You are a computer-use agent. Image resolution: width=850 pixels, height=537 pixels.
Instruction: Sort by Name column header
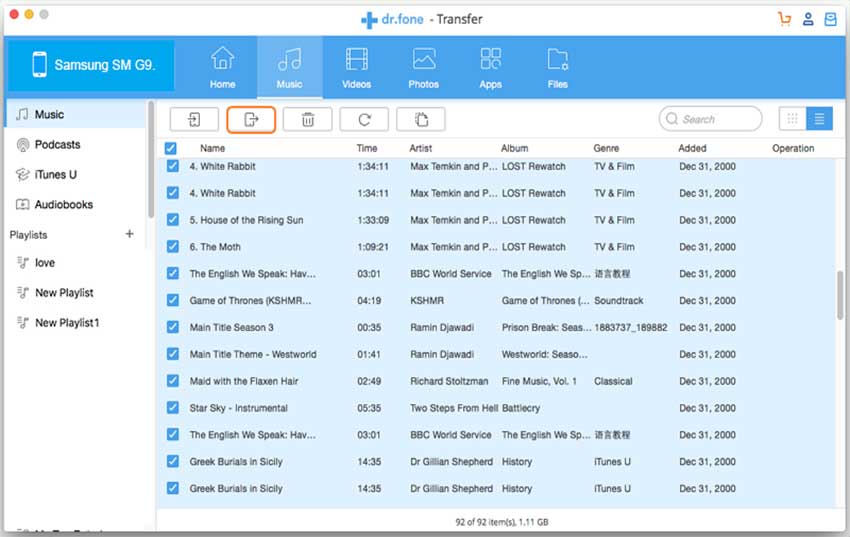point(212,148)
